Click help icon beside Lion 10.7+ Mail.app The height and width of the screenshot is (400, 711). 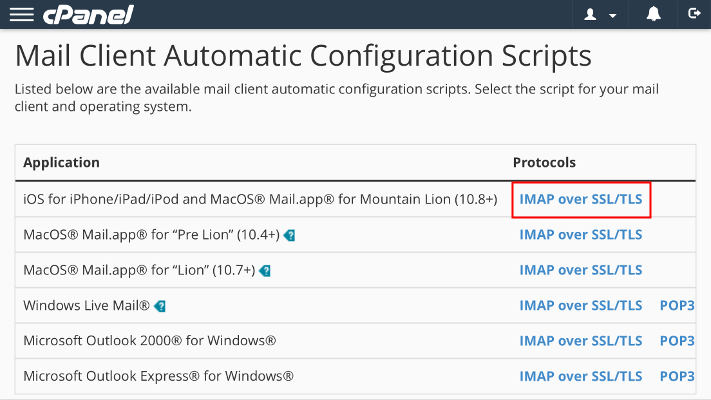tap(266, 270)
